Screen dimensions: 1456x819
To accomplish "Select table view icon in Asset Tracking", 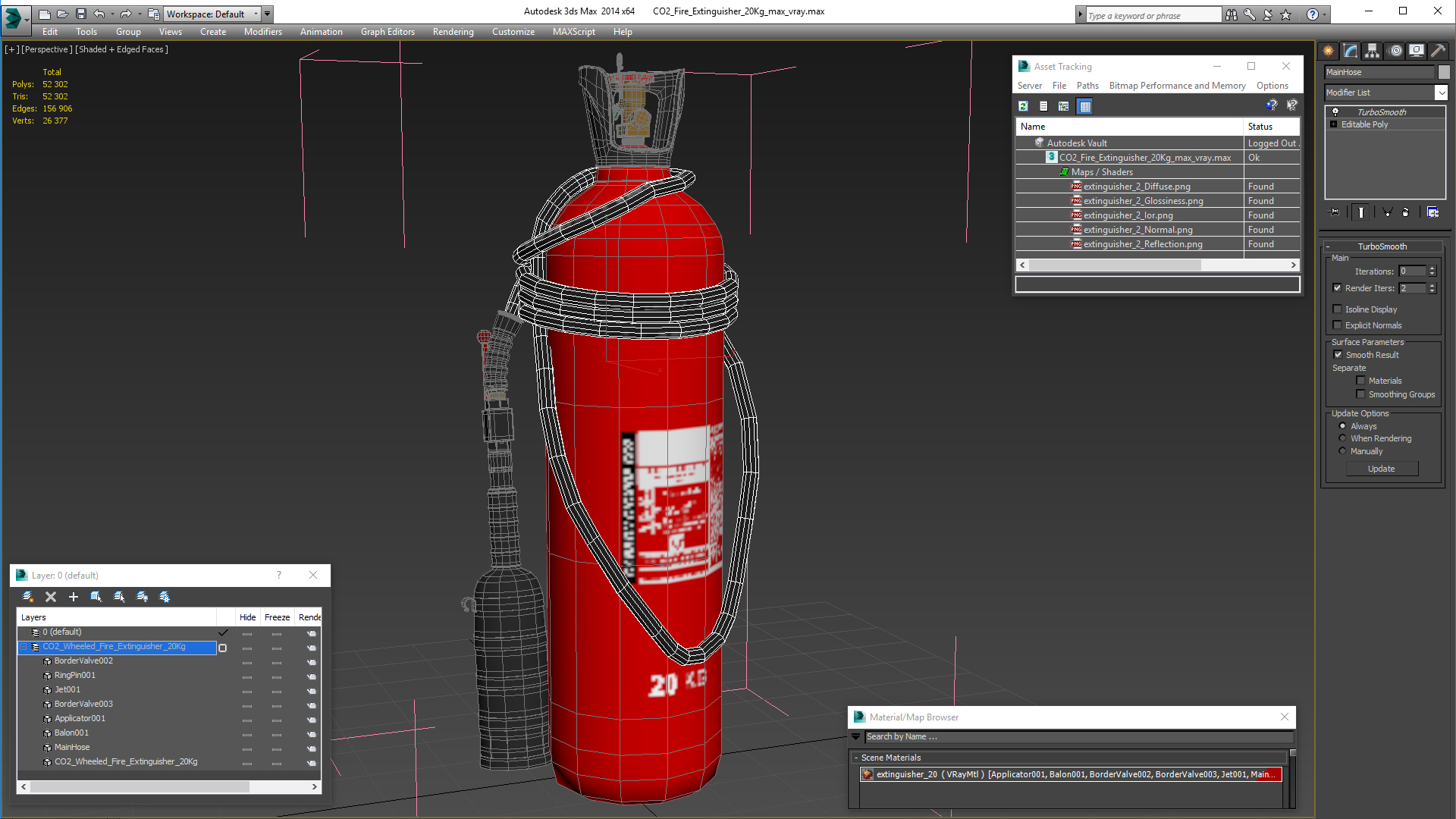I will click(1085, 106).
